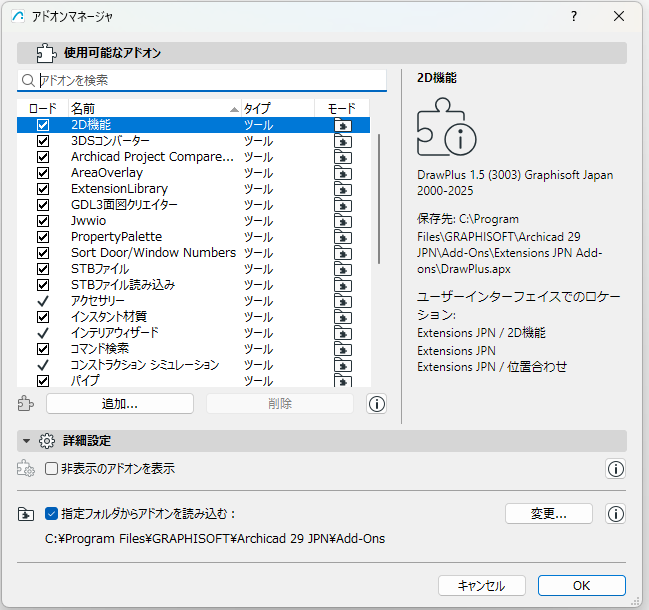Select the GDL3面図クリエイター row
The image size is (649, 610).
click(193, 205)
